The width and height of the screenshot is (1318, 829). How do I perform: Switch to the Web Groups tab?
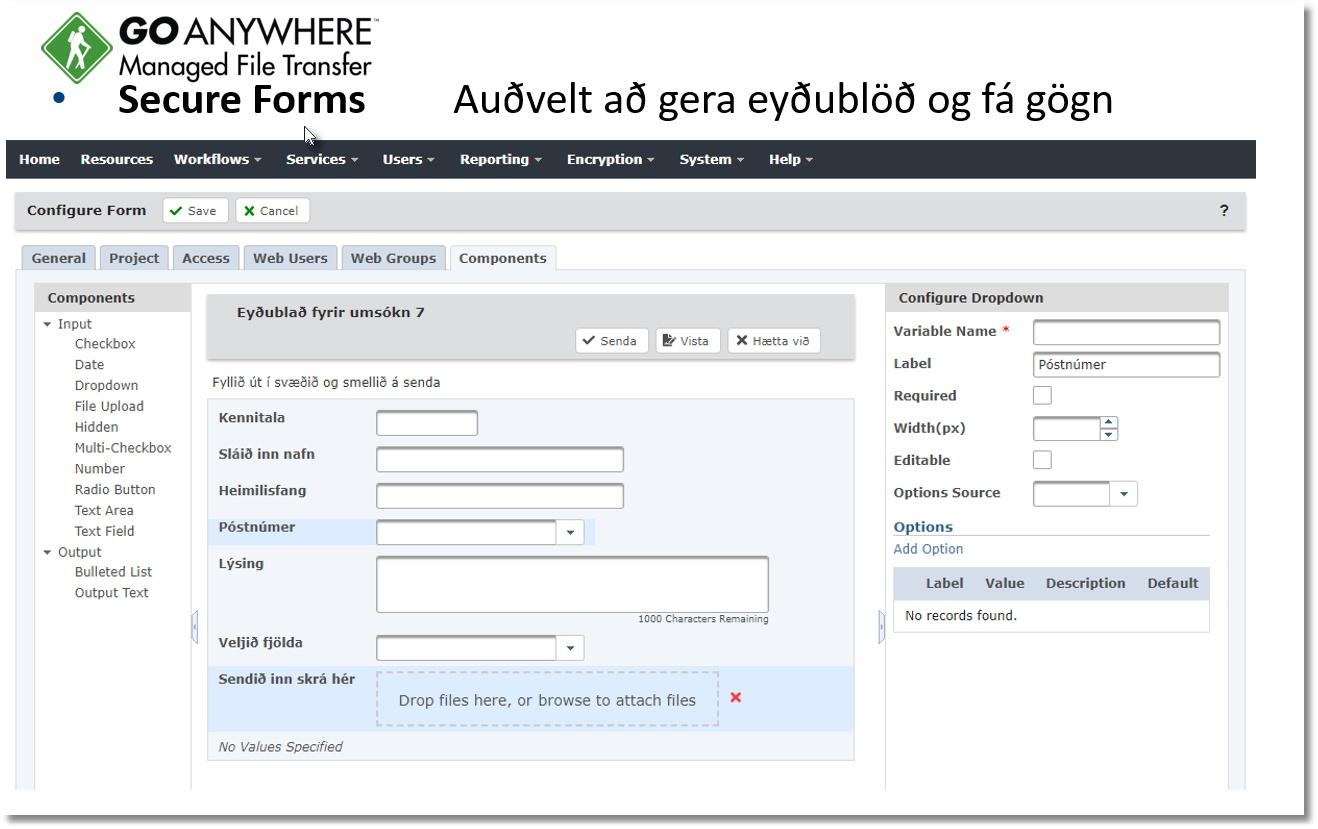pos(393,258)
